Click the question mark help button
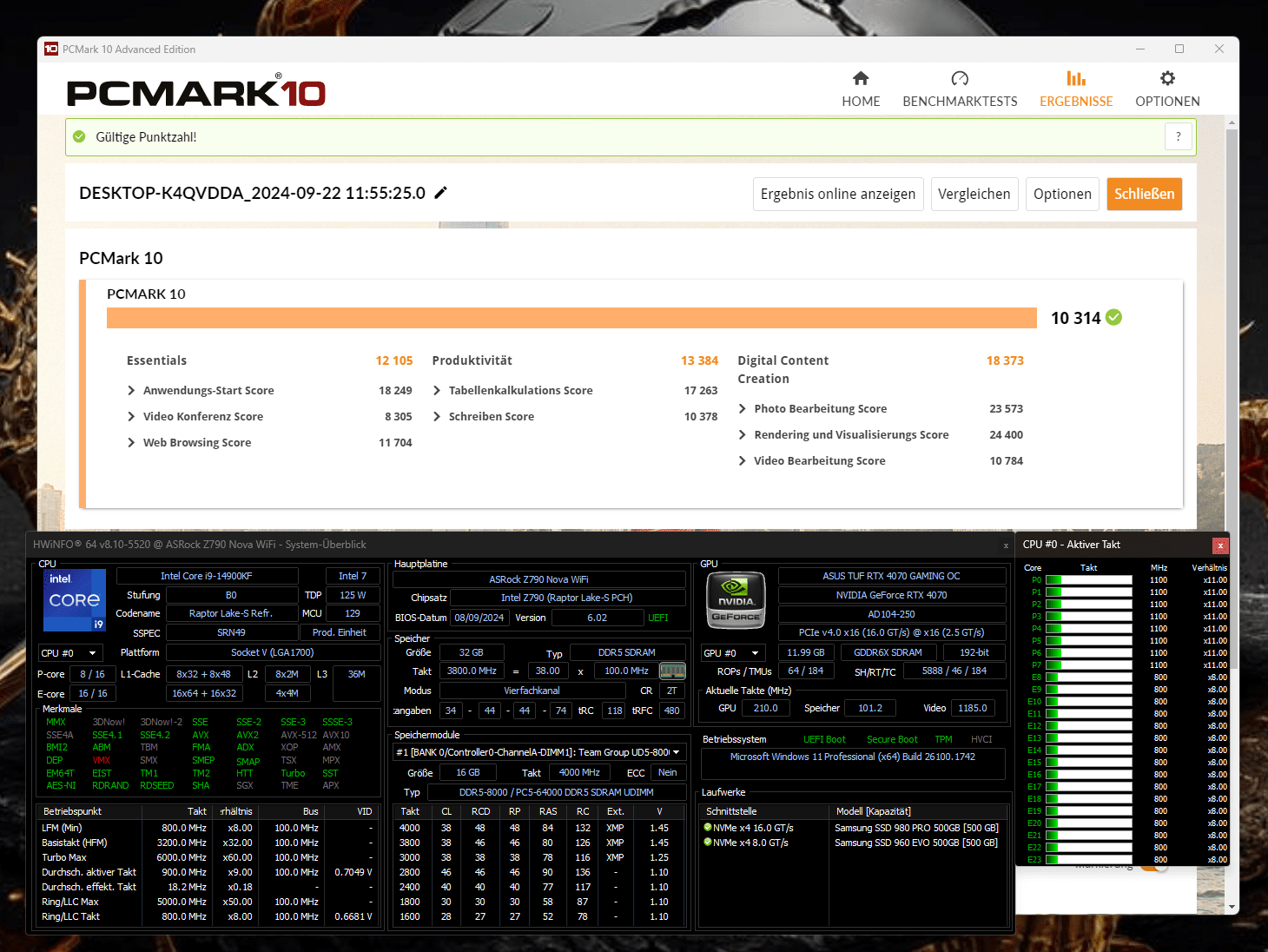The image size is (1268, 952). (1179, 136)
